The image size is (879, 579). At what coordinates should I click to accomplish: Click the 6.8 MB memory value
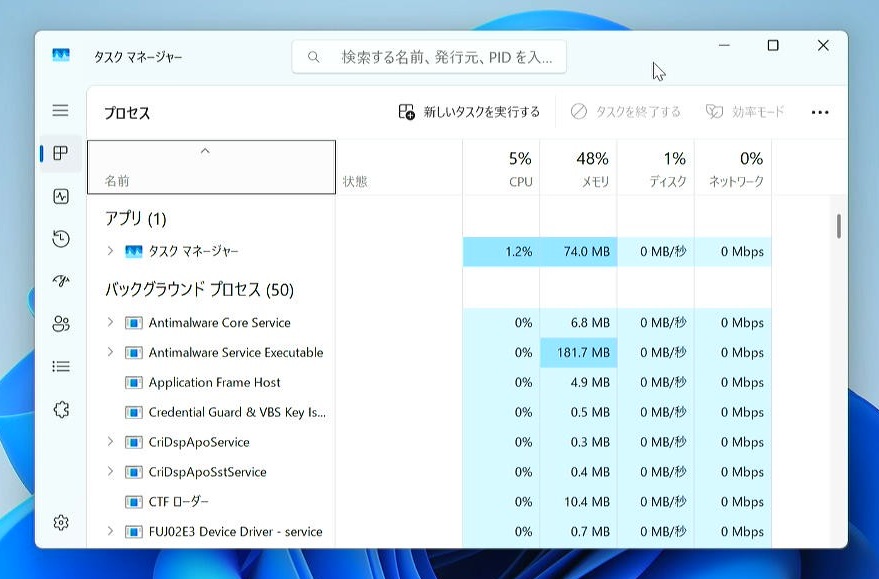590,323
